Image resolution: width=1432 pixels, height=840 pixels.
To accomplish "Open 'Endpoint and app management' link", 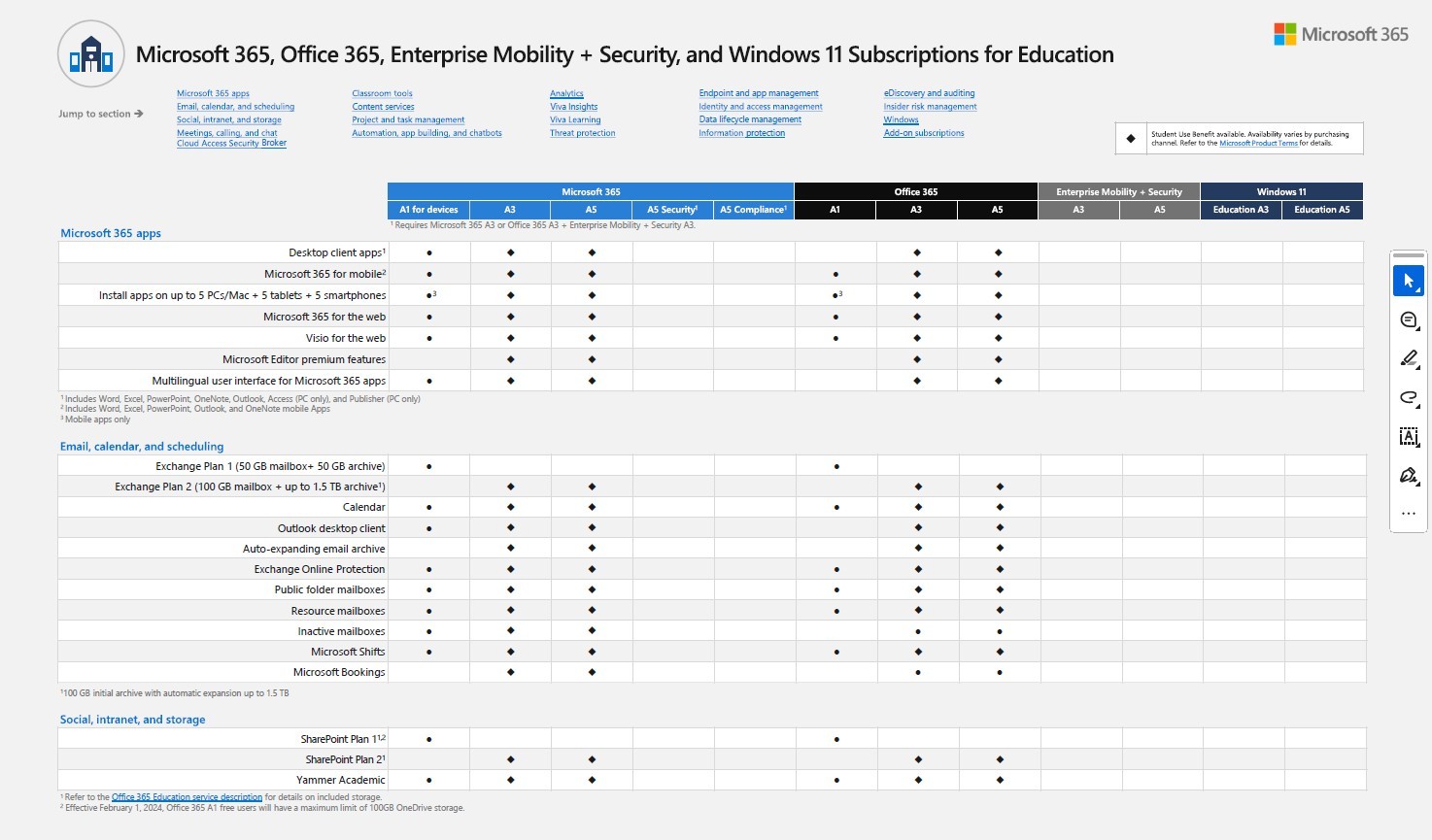I will (759, 93).
